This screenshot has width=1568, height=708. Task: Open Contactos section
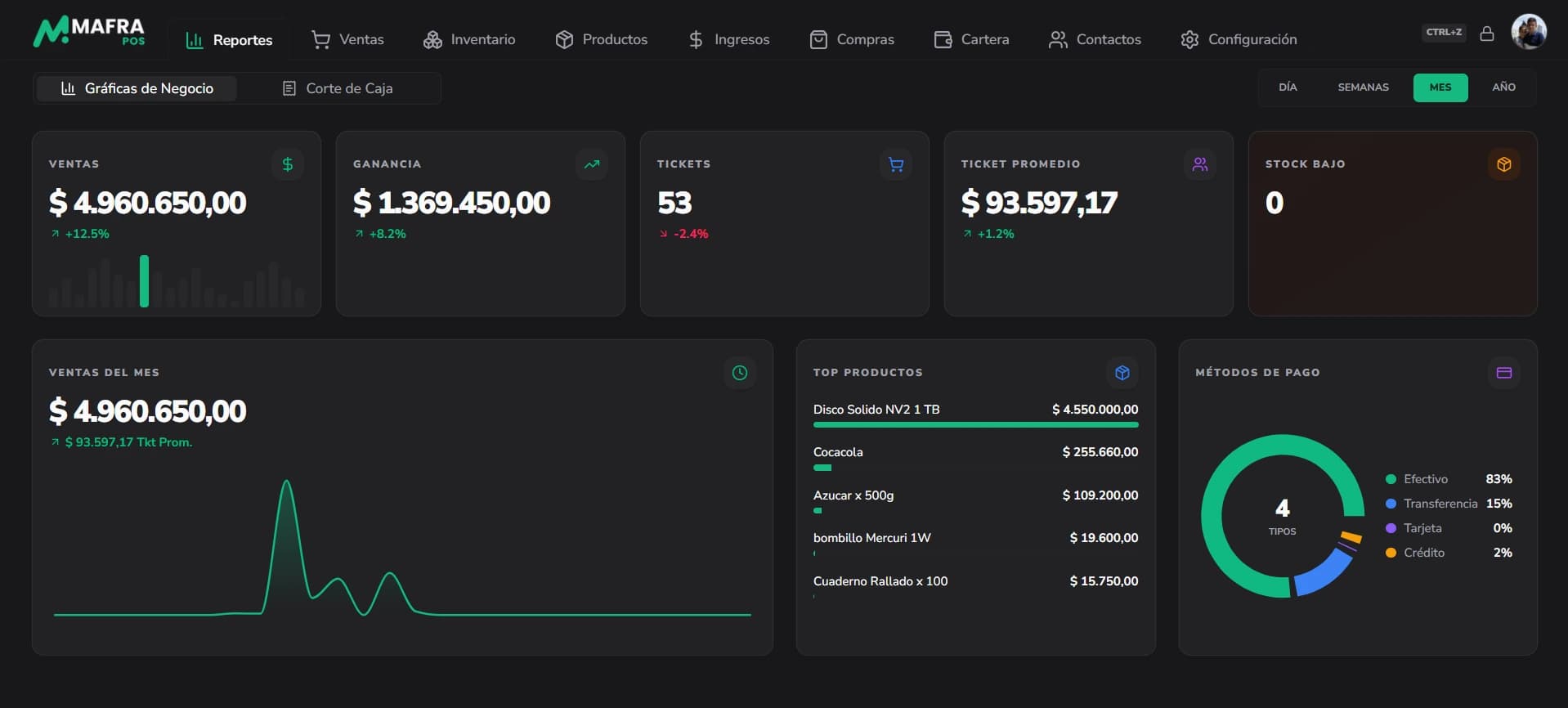click(1095, 39)
